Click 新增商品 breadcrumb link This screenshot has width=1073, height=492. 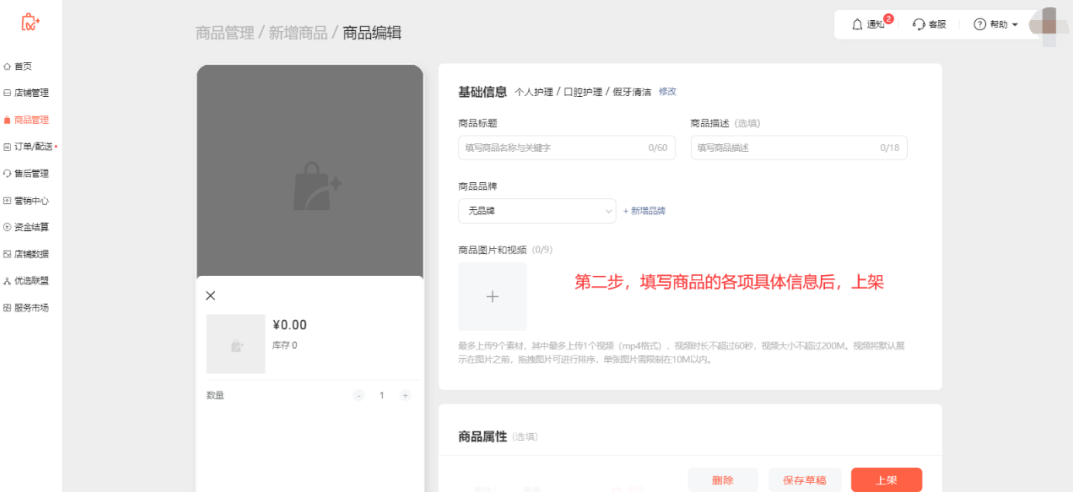click(x=298, y=33)
